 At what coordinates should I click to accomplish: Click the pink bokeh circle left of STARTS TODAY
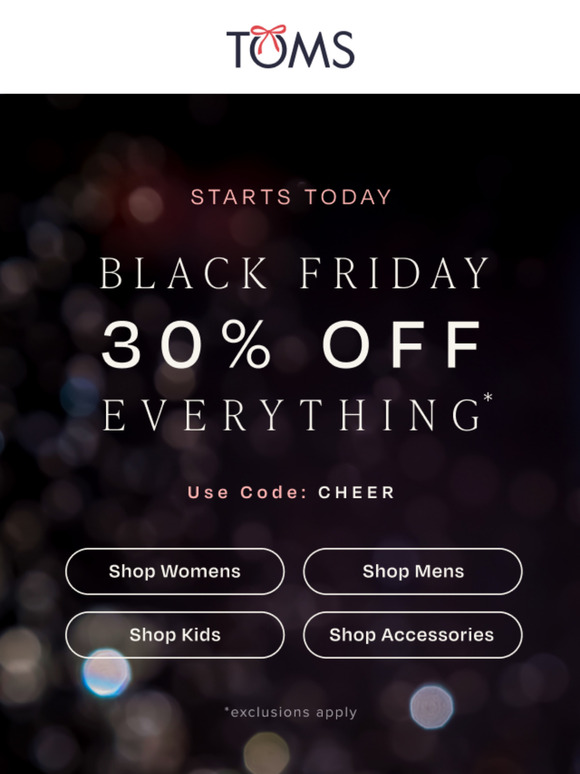tap(145, 204)
